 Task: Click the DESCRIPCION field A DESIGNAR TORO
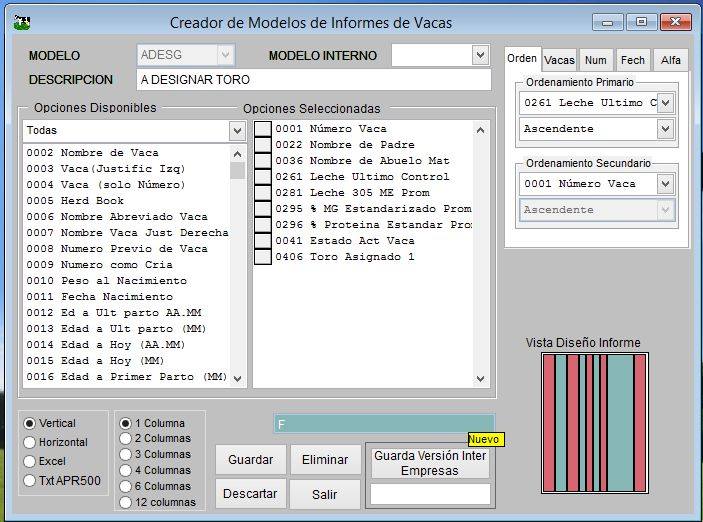(x=314, y=80)
